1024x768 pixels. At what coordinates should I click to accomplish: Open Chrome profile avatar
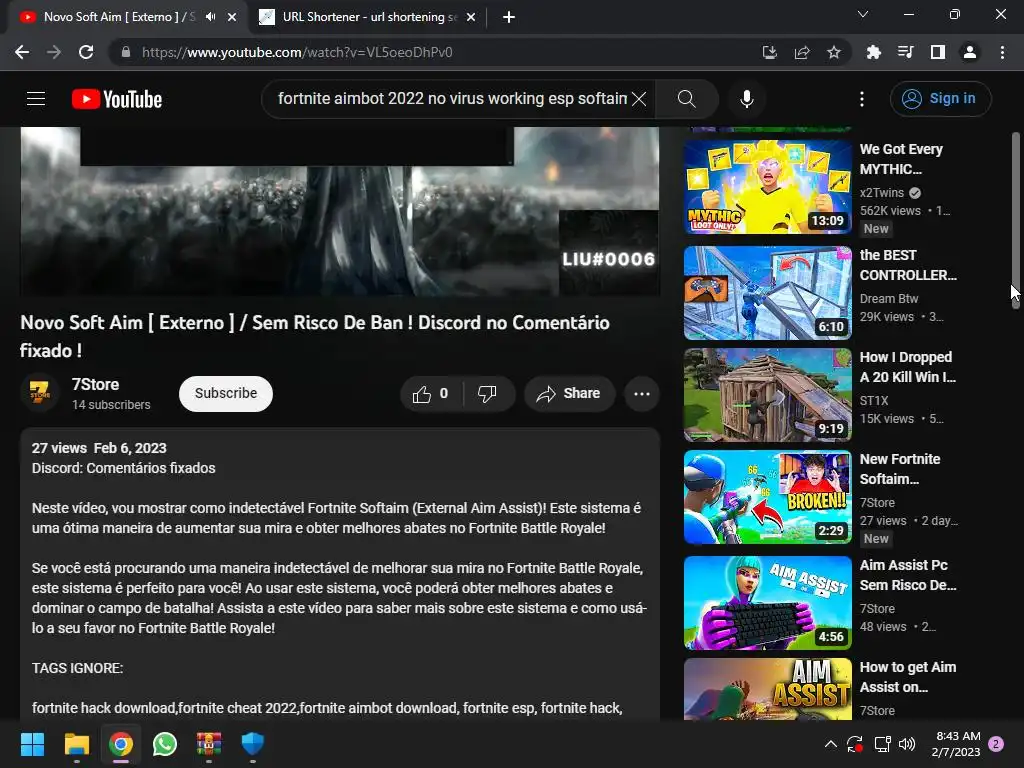[x=970, y=52]
